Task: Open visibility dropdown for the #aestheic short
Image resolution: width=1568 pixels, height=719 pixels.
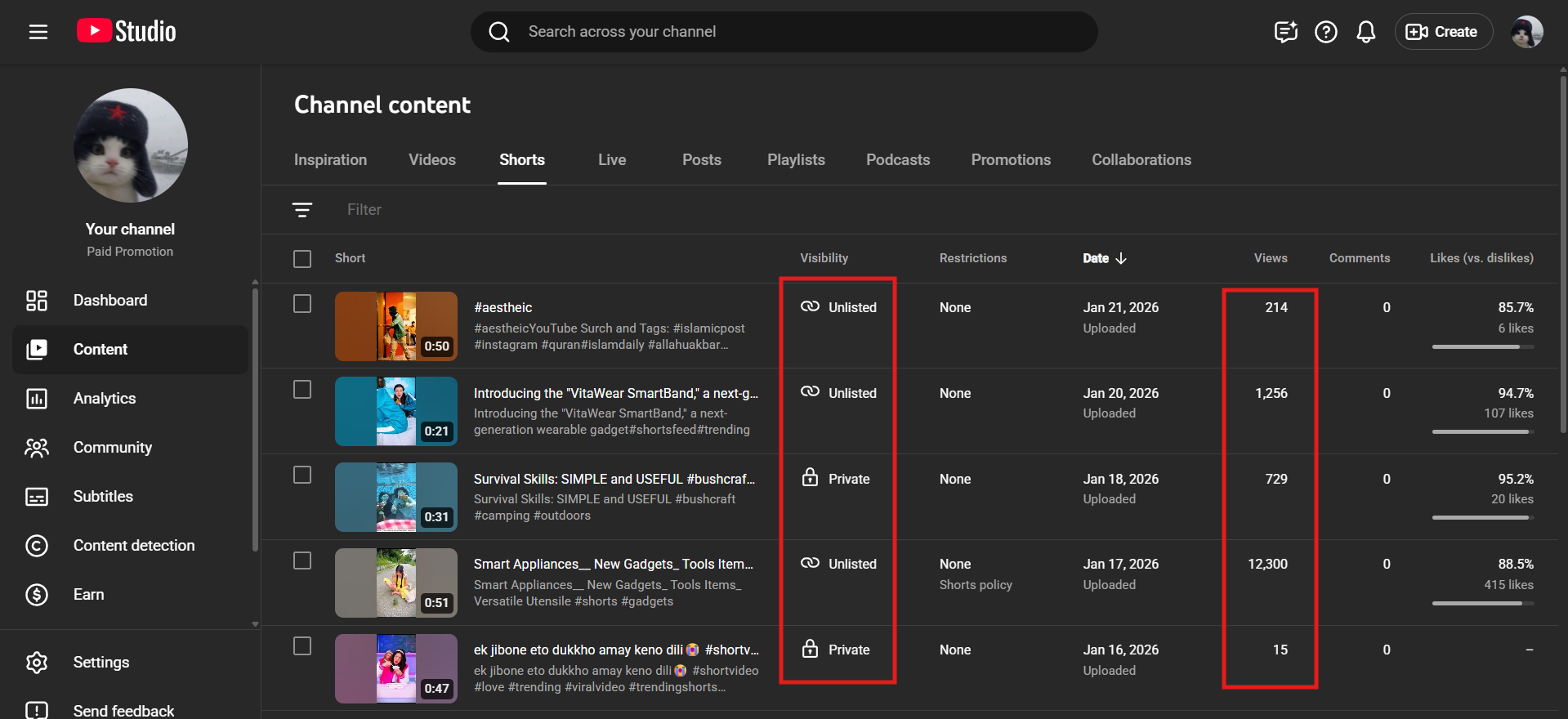Action: pos(839,307)
